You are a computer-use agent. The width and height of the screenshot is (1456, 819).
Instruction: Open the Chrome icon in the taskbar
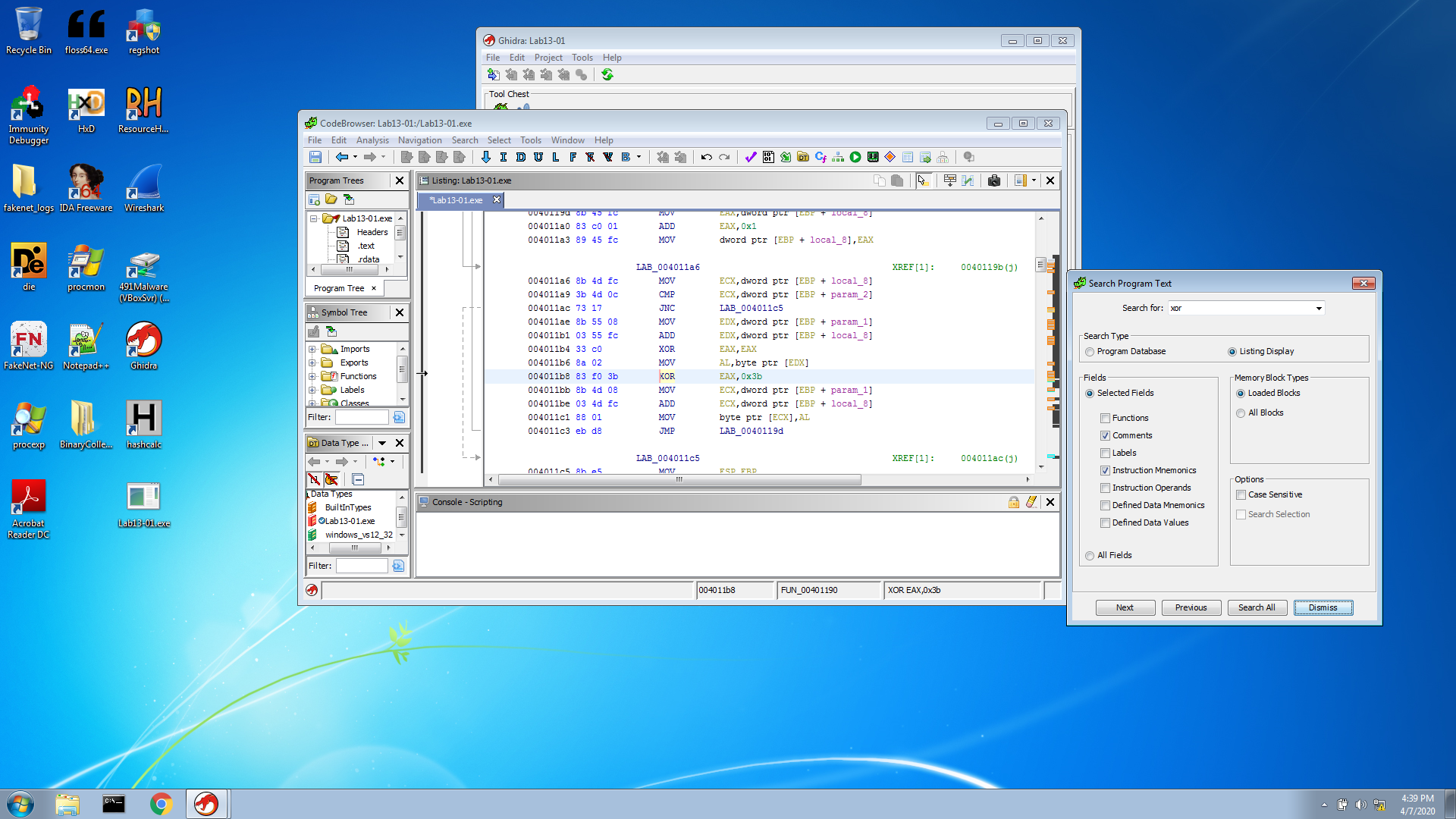coord(161,804)
